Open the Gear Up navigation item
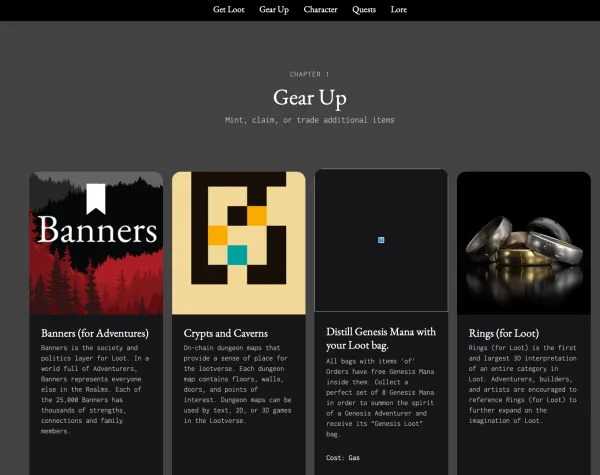Image resolution: width=600 pixels, height=475 pixels. pyautogui.click(x=274, y=10)
